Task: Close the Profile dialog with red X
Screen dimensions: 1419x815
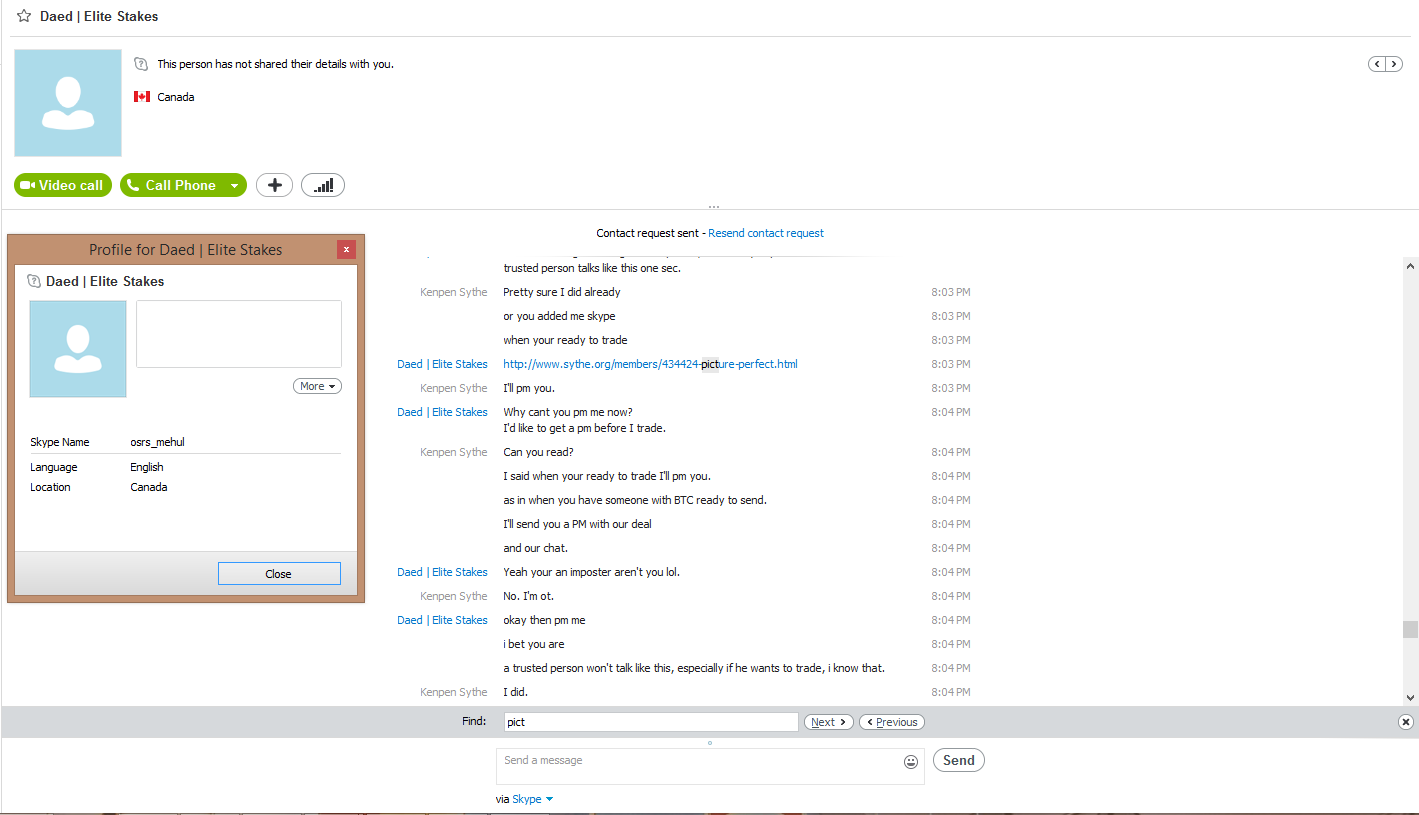Action: (x=346, y=250)
